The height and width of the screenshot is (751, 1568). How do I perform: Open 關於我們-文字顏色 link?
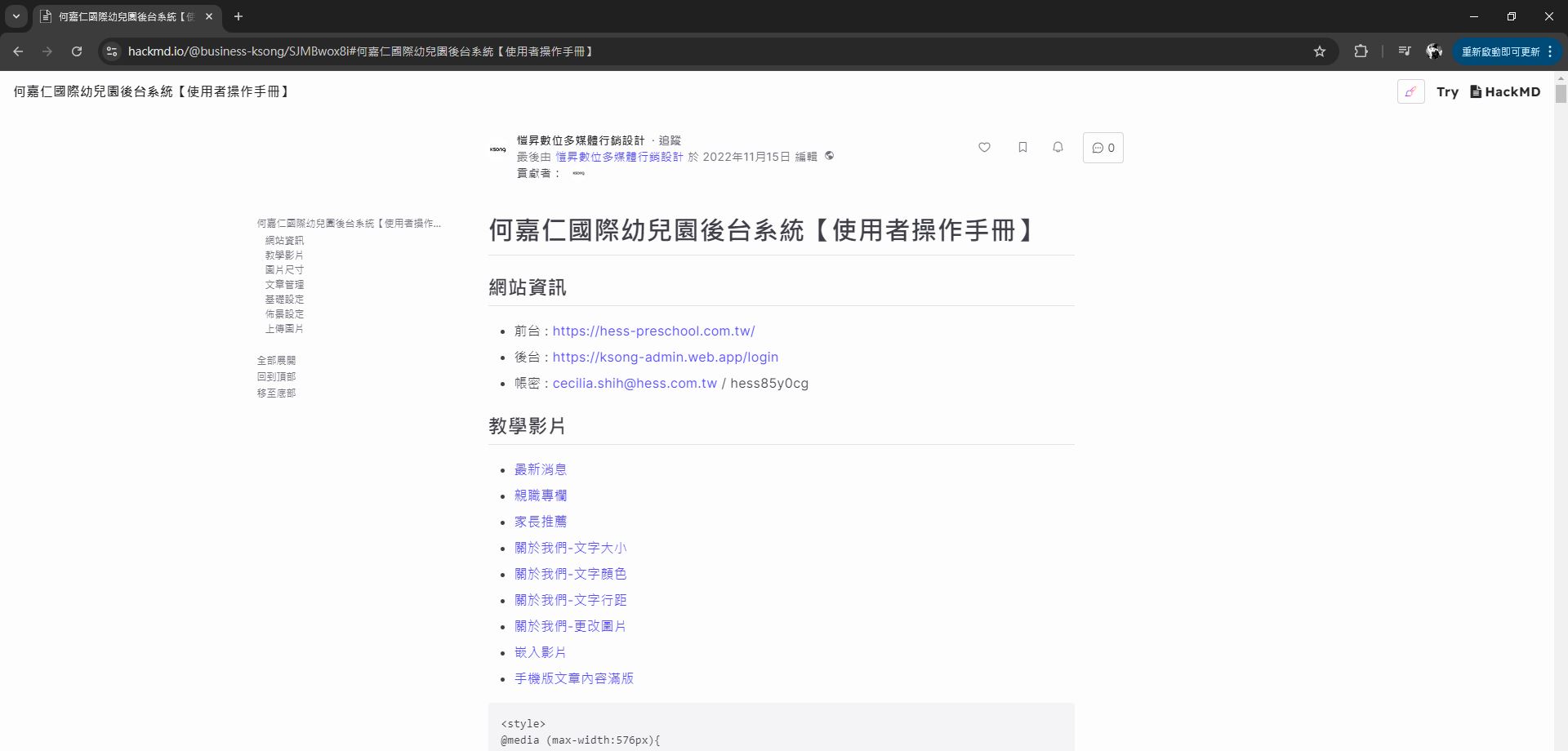[570, 574]
